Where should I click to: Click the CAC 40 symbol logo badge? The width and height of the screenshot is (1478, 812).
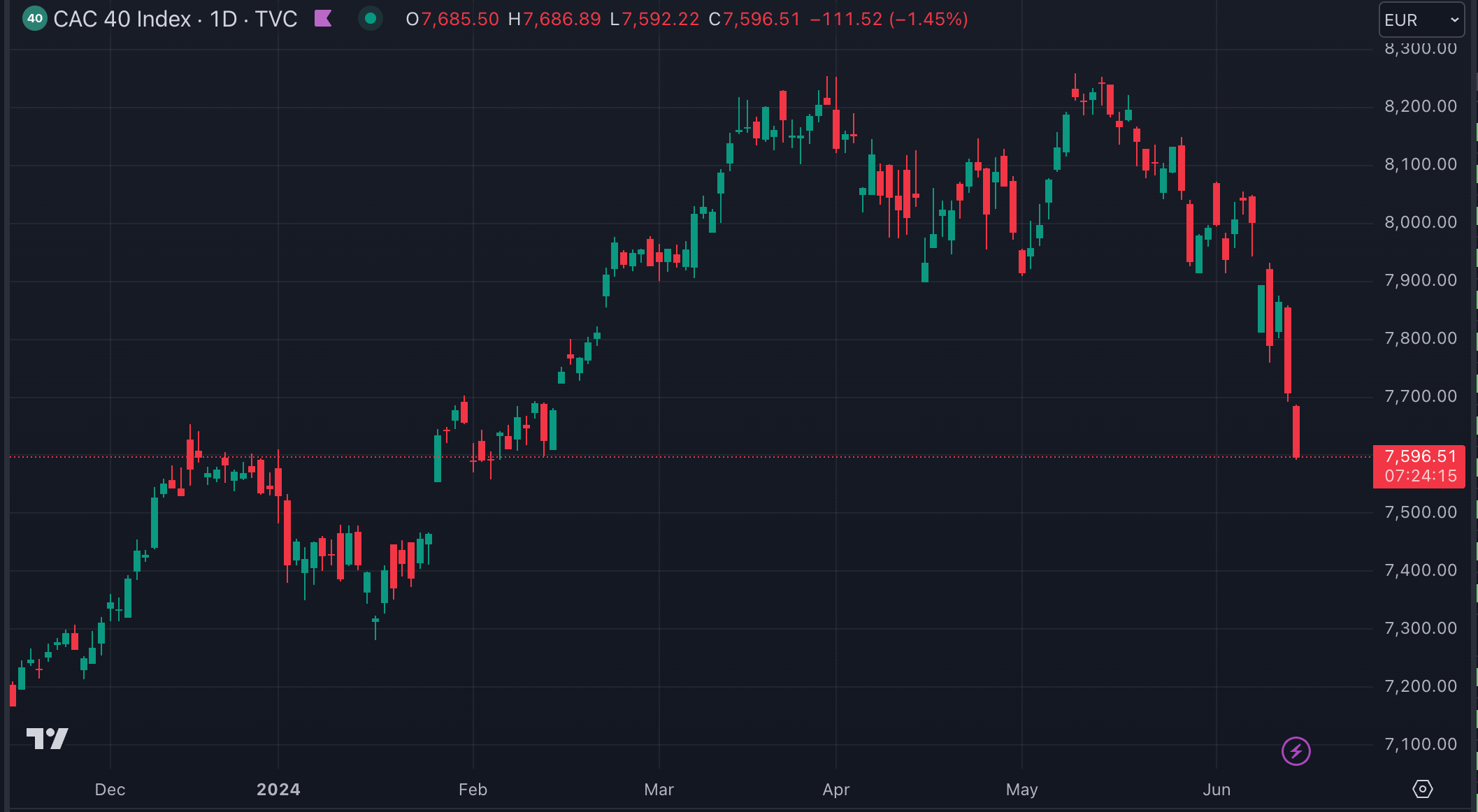[x=35, y=19]
